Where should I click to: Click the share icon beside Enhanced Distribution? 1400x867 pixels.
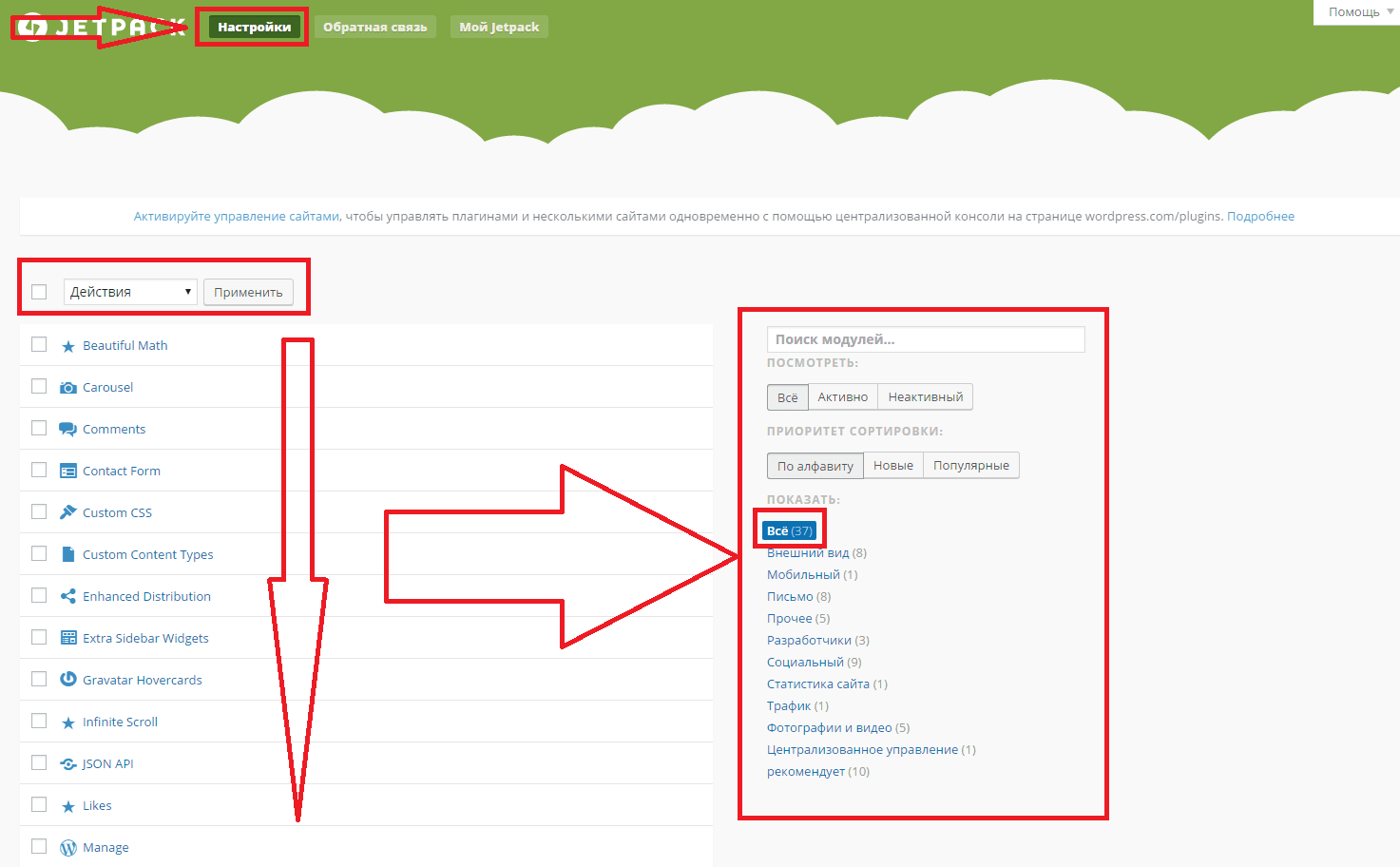(68, 596)
